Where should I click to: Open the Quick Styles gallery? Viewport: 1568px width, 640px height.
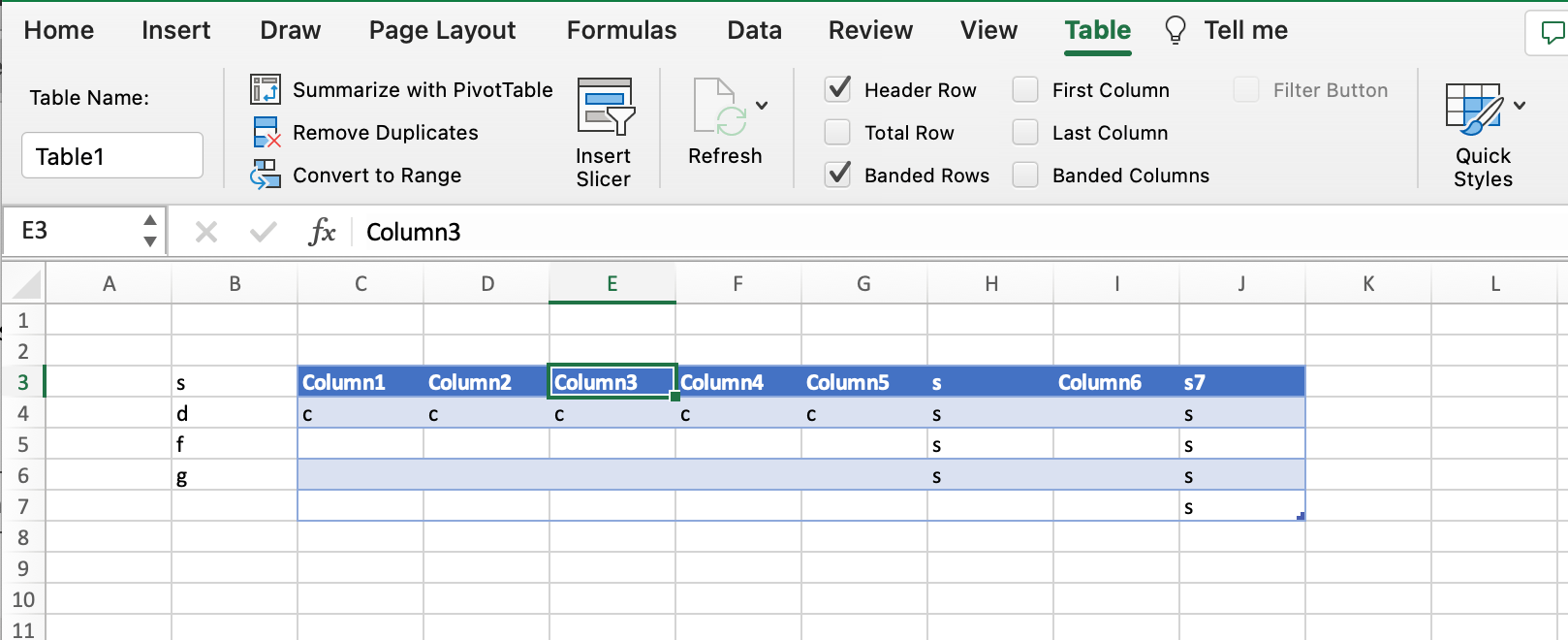coord(1475,135)
